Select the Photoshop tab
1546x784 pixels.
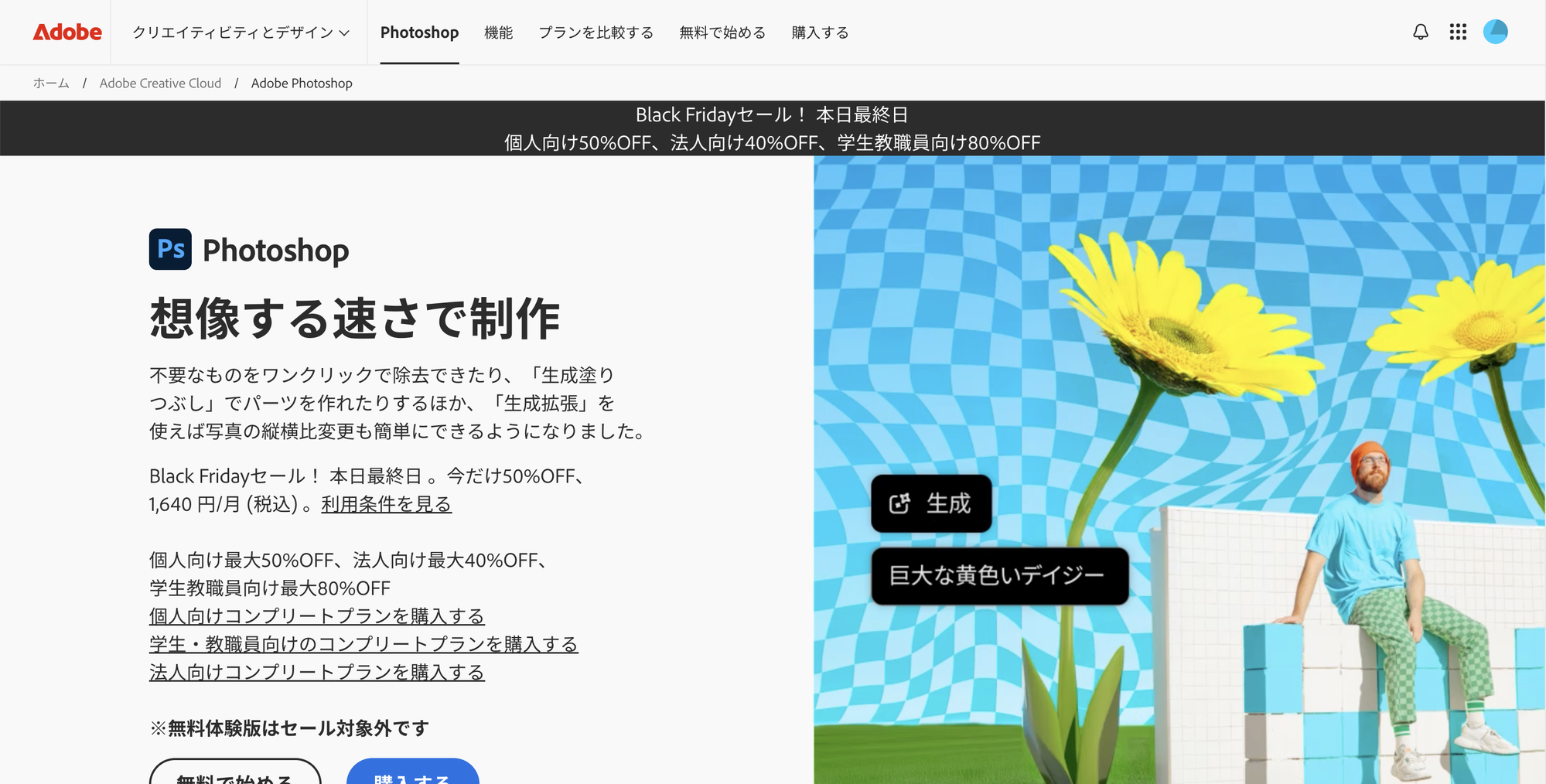pos(419,32)
